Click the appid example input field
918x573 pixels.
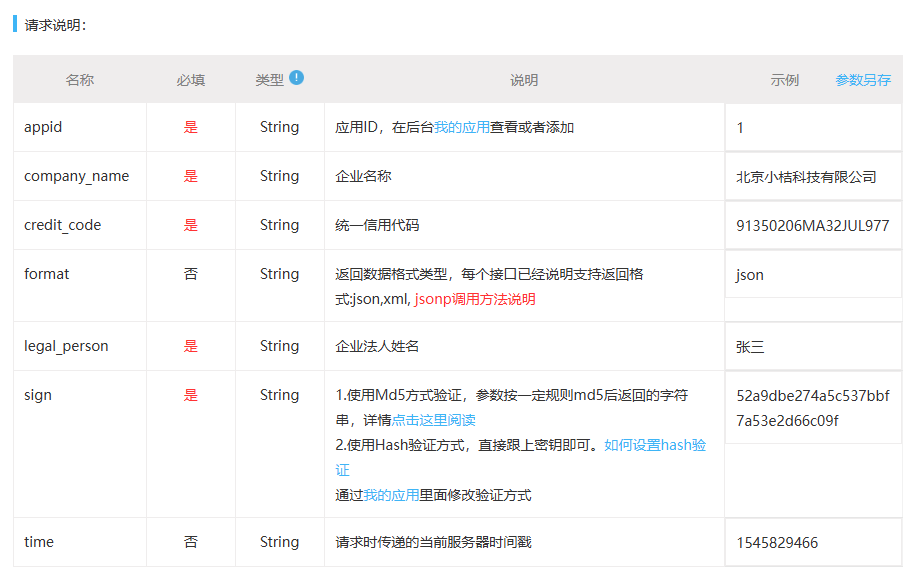813,128
